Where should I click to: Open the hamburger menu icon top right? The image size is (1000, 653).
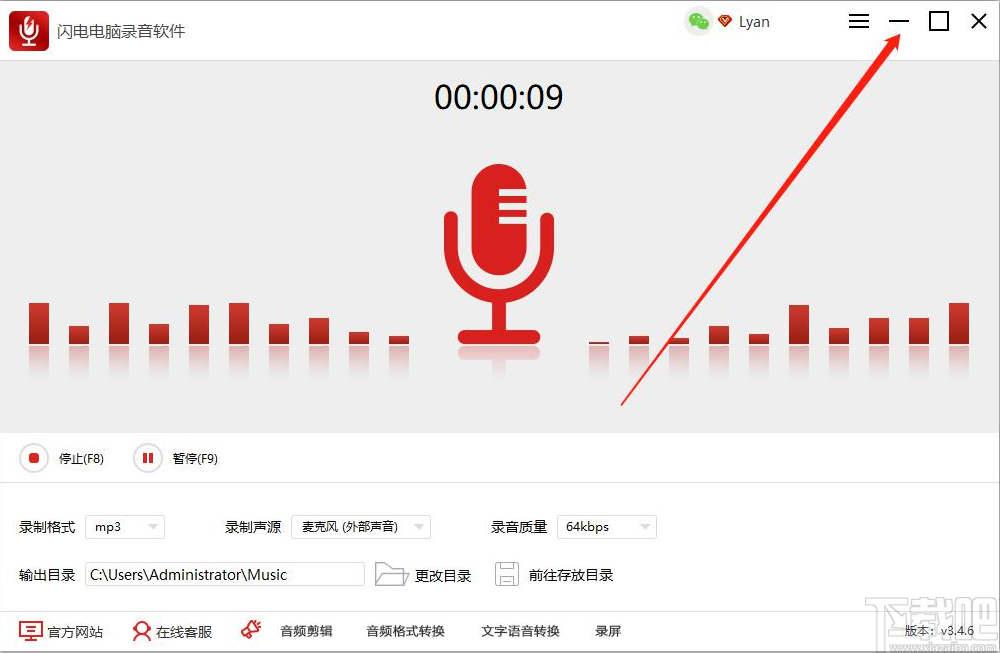(x=858, y=20)
